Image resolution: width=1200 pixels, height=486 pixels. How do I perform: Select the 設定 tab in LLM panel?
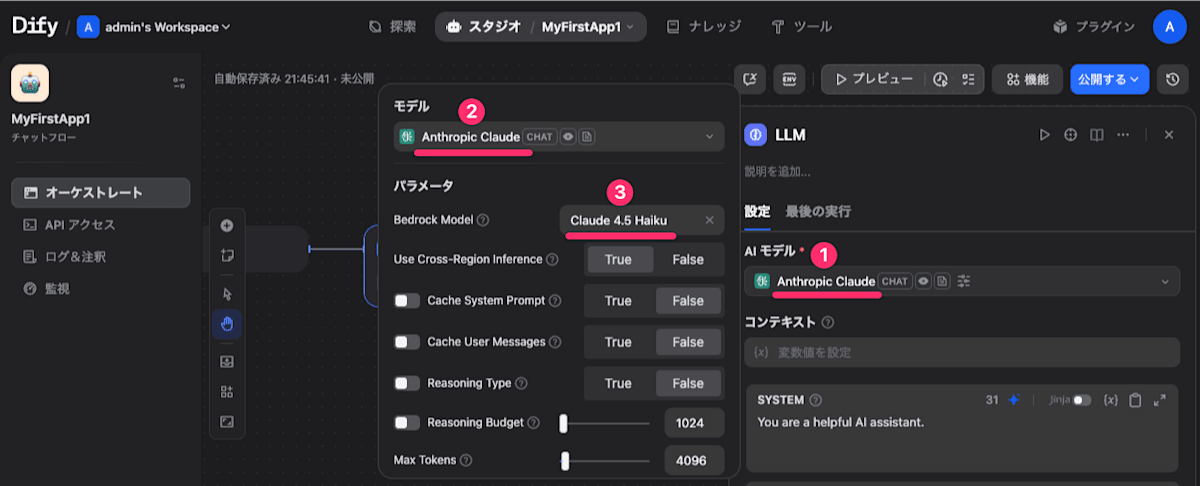click(758, 211)
